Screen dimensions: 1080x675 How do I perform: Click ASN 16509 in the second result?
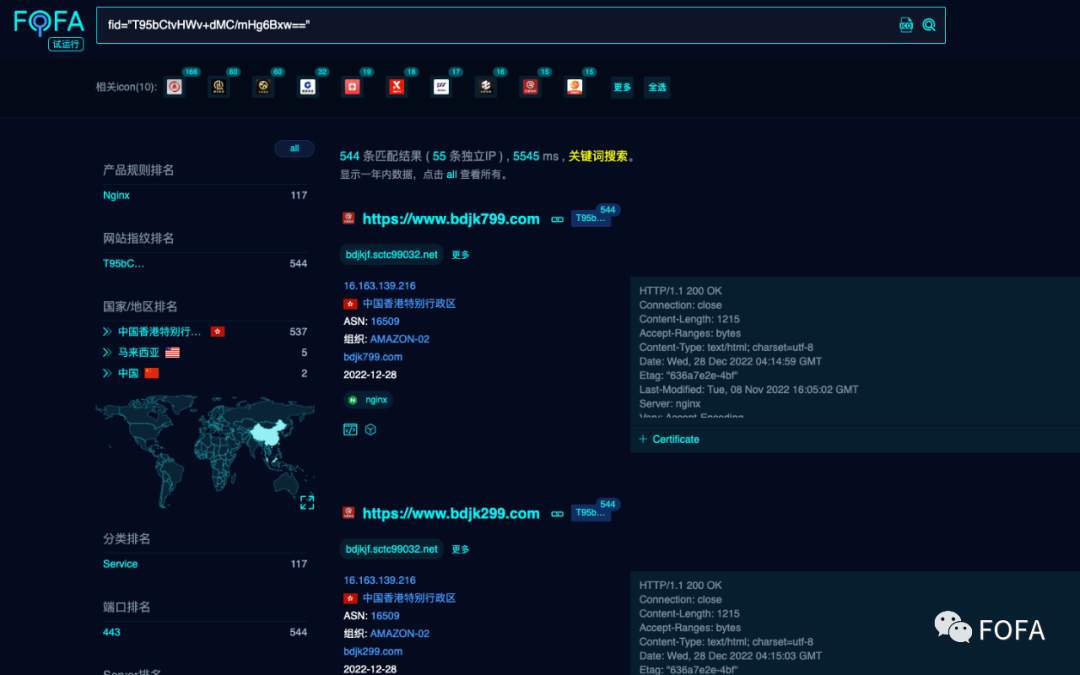pyautogui.click(x=385, y=616)
